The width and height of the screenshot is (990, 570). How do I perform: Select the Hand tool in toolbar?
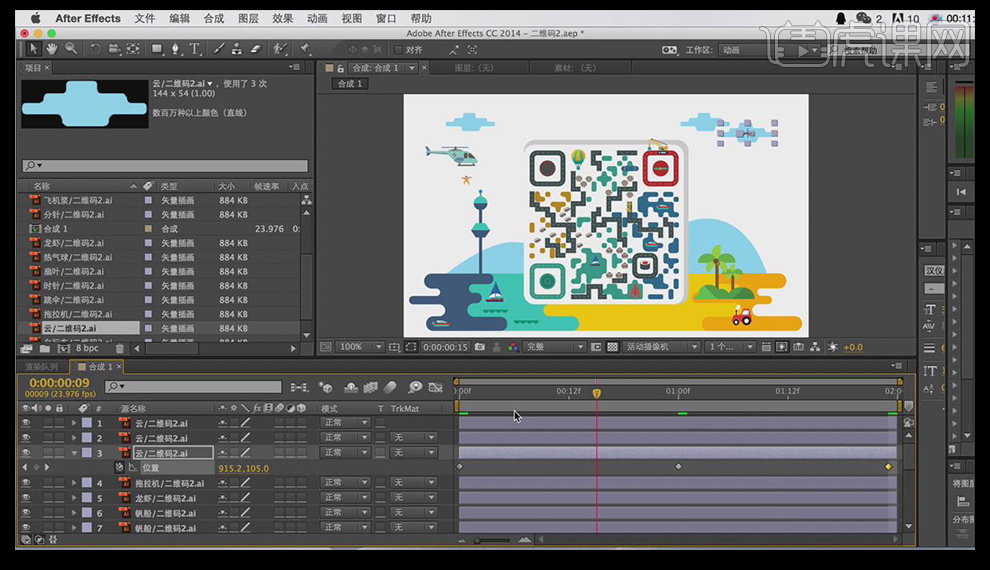pyautogui.click(x=52, y=48)
